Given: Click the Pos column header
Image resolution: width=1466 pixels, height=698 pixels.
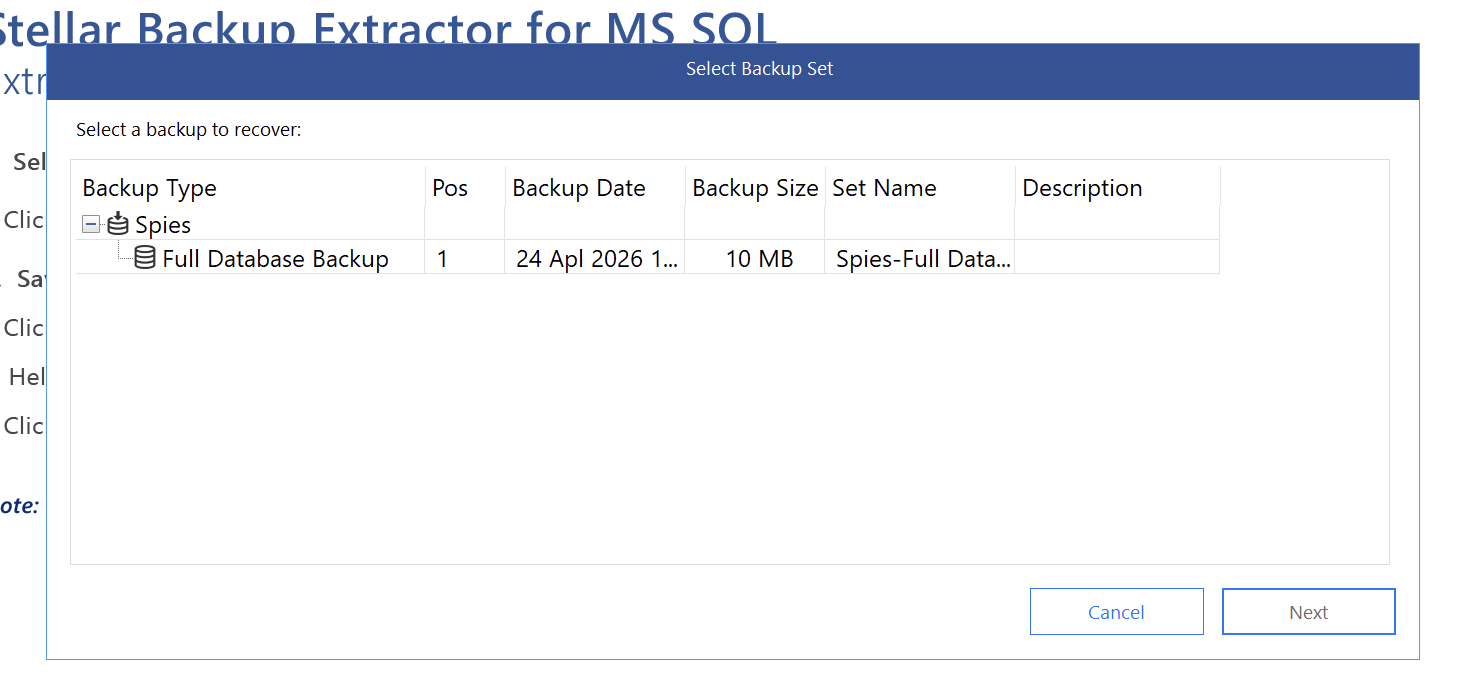Looking at the screenshot, I should coord(465,188).
